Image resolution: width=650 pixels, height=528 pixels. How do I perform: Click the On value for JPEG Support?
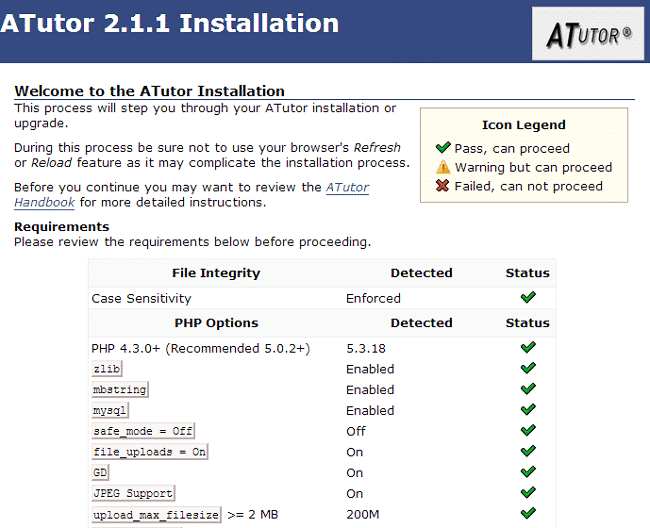[355, 494]
